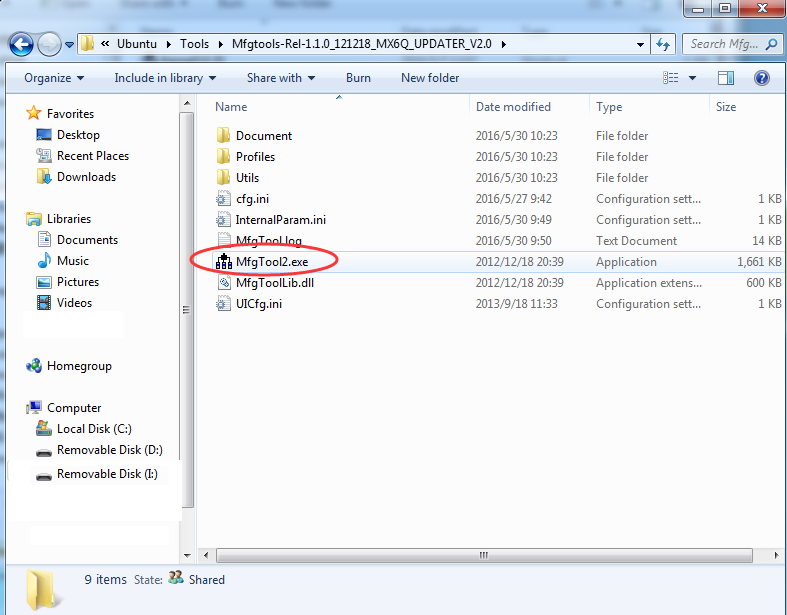Click the folder icon in address bar
The width and height of the screenshot is (787, 615).
87,44
